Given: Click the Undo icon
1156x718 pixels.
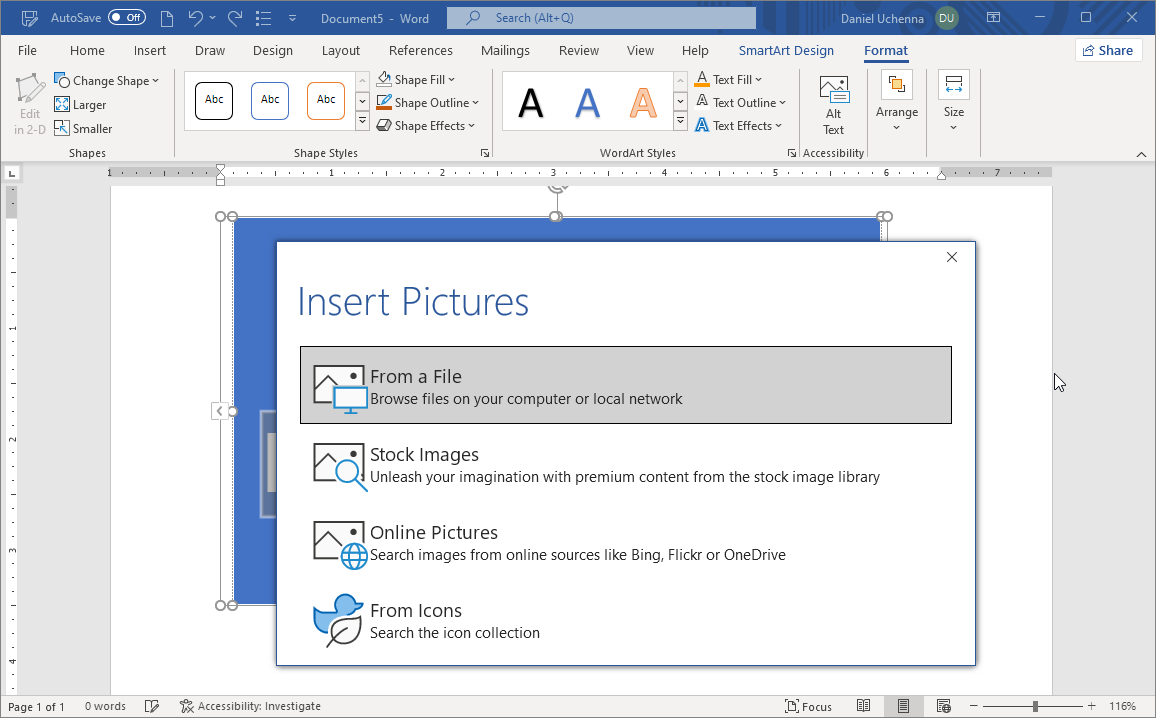Looking at the screenshot, I should pos(194,17).
